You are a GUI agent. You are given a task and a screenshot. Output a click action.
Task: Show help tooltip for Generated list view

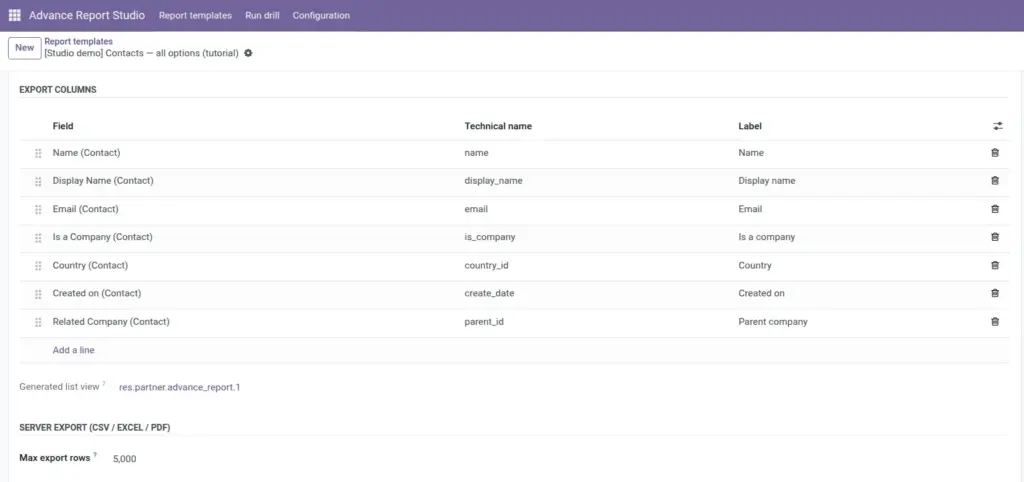click(104, 384)
